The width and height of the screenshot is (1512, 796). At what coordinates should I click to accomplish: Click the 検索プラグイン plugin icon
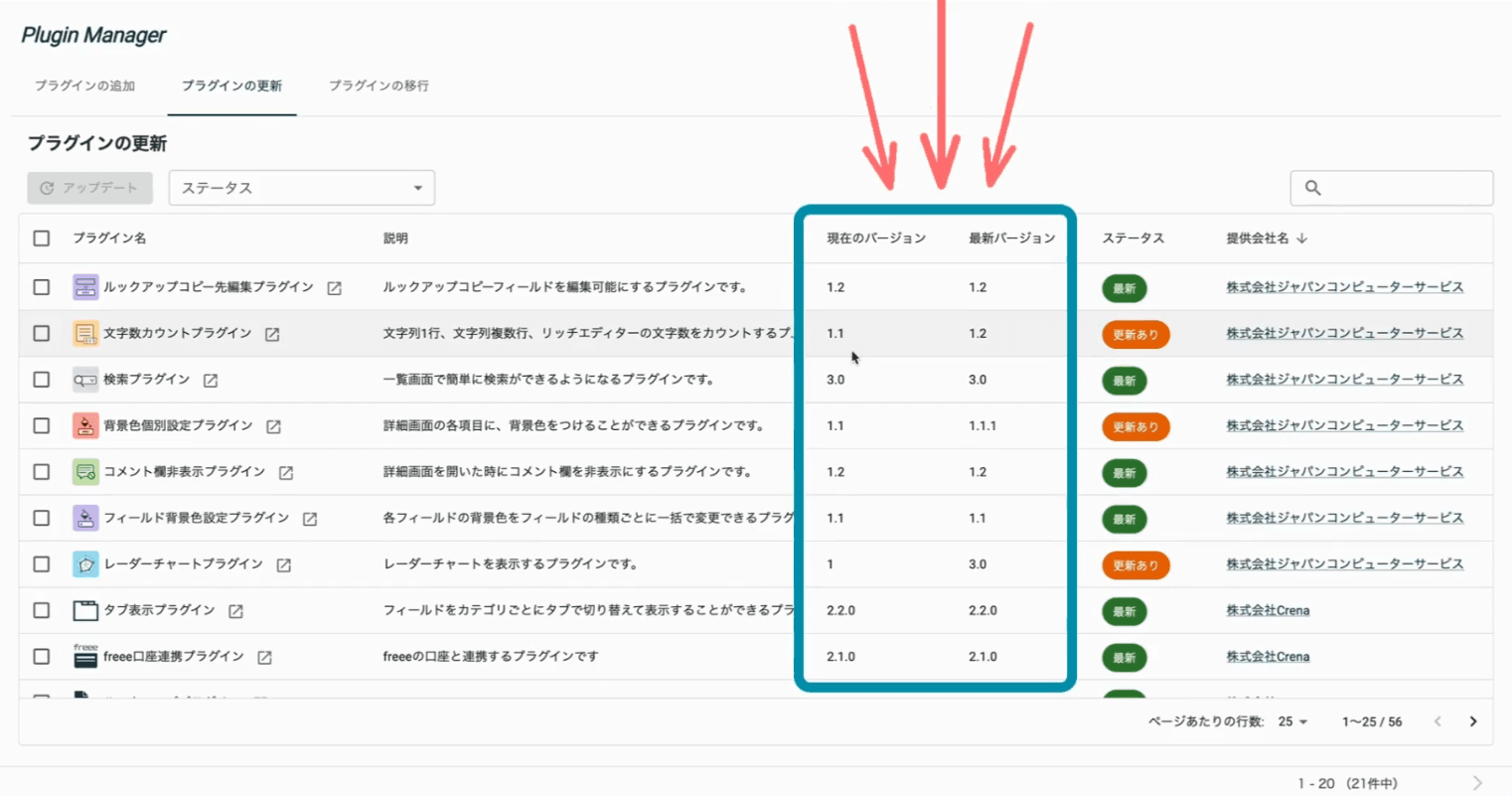(x=85, y=380)
